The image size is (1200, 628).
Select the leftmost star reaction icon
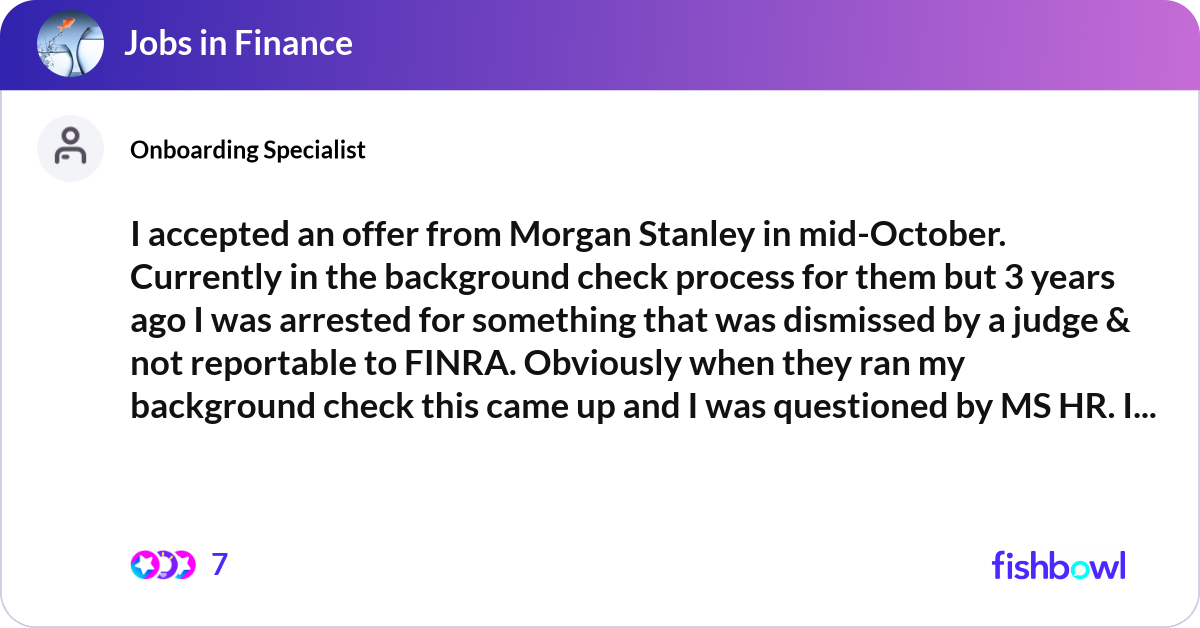point(145,565)
